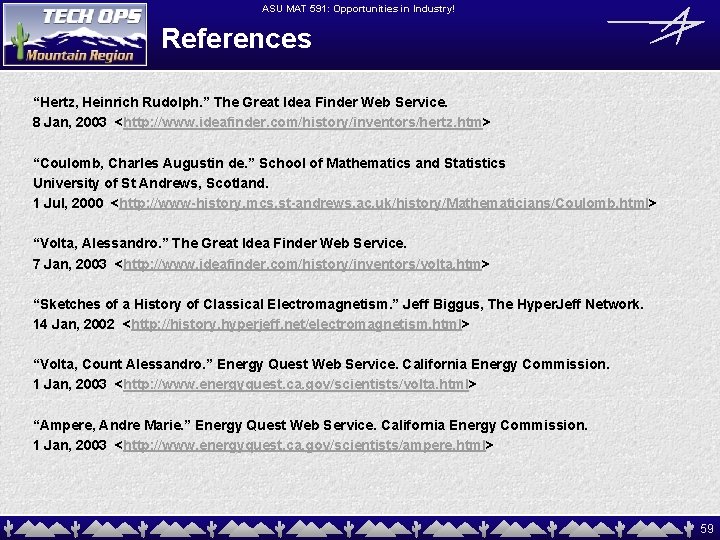The height and width of the screenshot is (540, 720).
Task: Click the header text 'ASU MAT 591: Opportunities in Industry!'
Action: pos(358,8)
